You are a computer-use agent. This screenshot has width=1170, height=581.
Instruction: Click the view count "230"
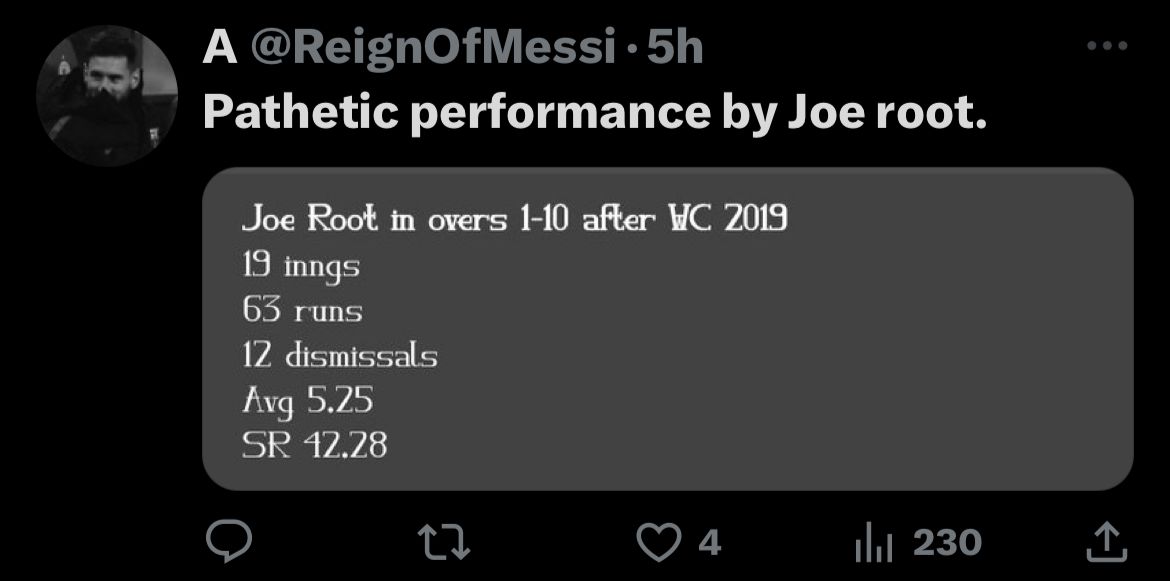[947, 543]
